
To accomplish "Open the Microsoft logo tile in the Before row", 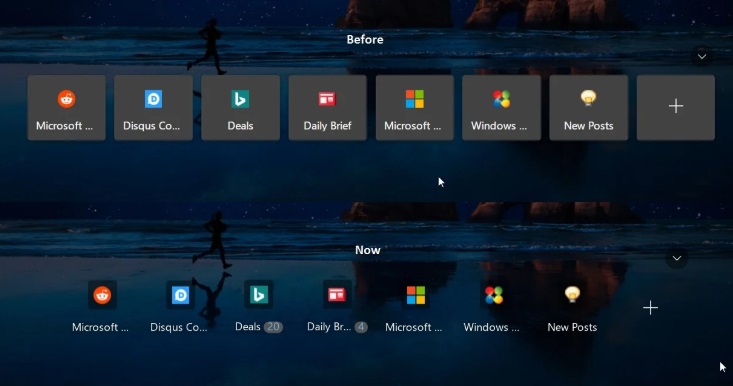I will pyautogui.click(x=415, y=108).
